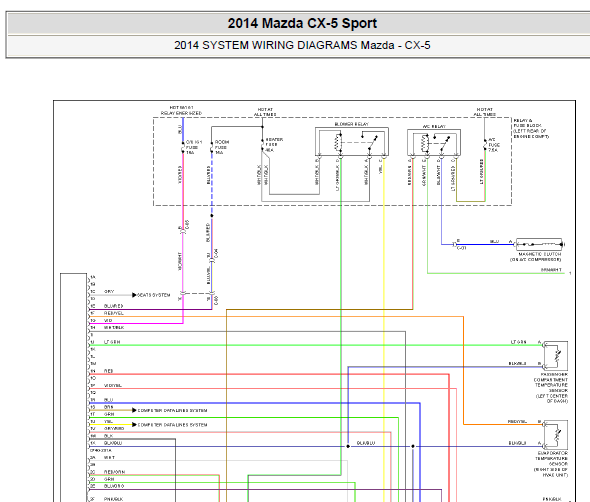
Task: Click the A/C FUSE 7.5A label
Action: pyautogui.click(x=494, y=145)
